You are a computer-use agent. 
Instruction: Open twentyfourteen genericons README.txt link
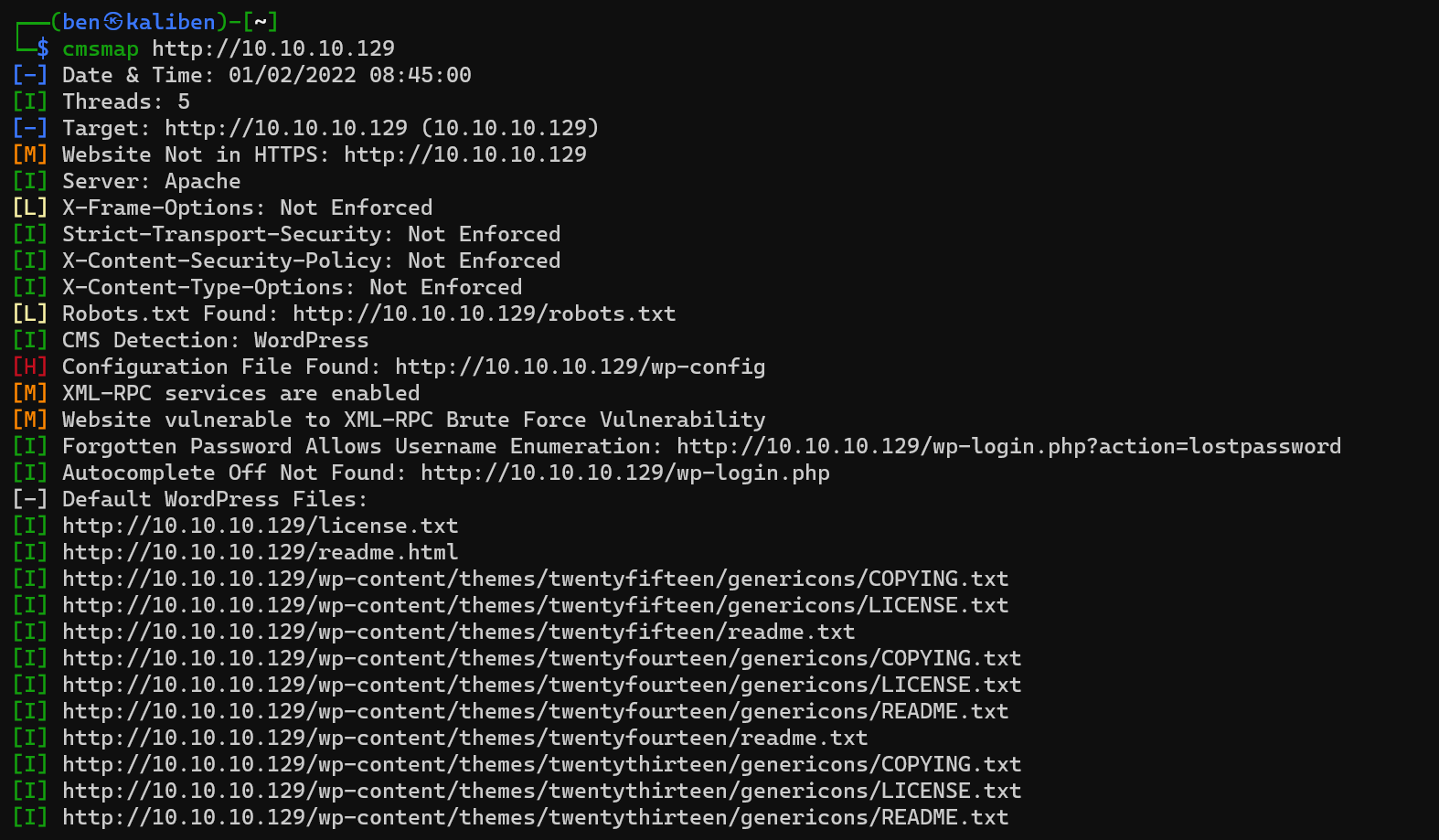(535, 711)
